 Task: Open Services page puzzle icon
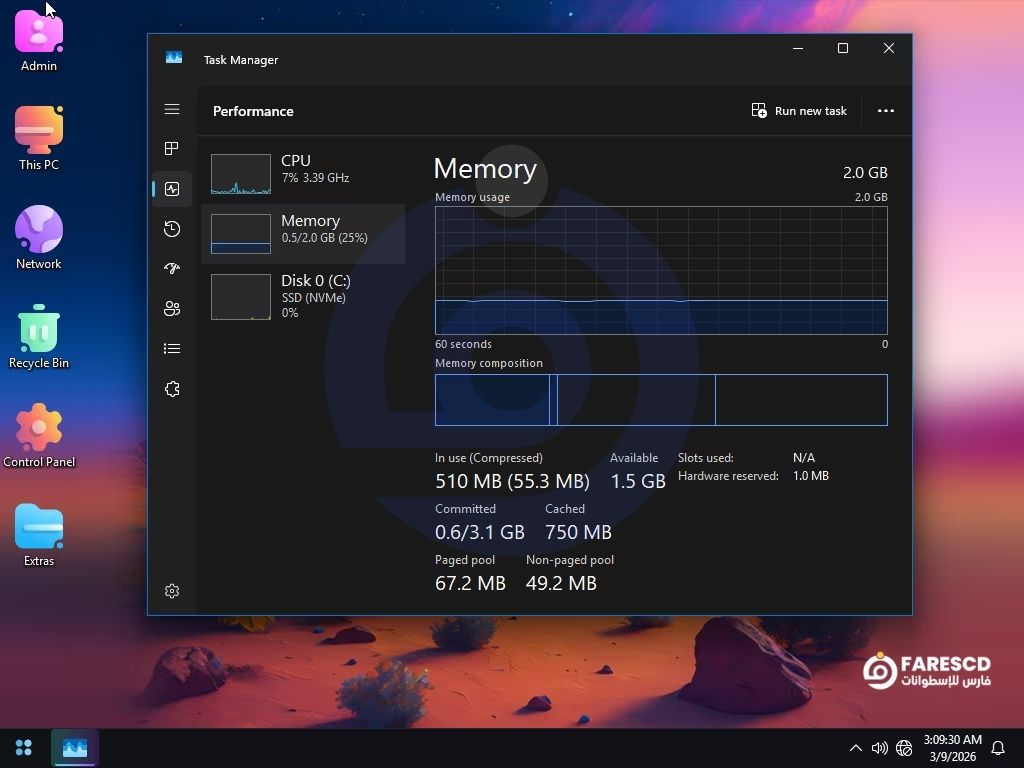172,389
